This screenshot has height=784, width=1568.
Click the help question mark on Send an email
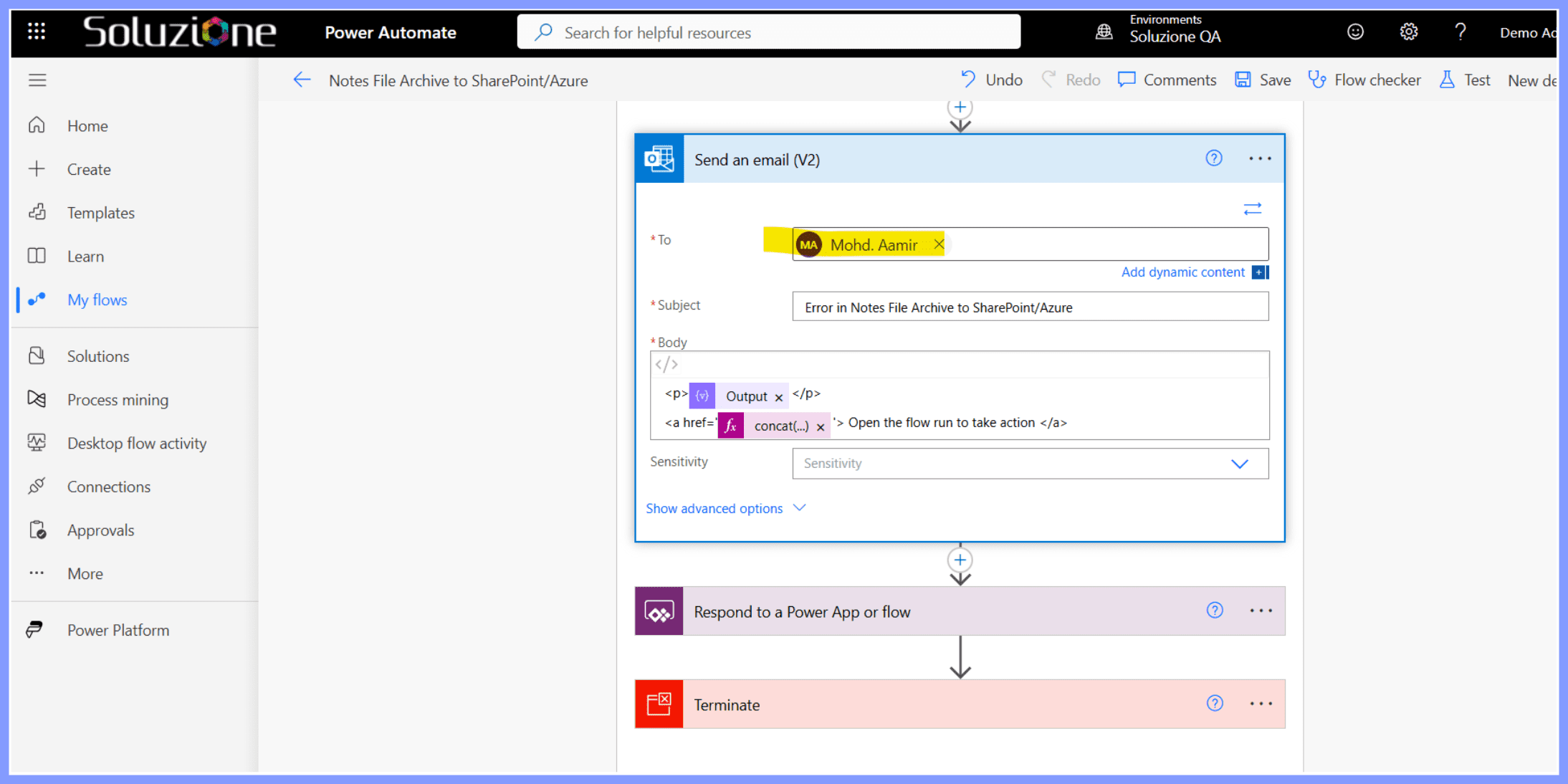[1213, 158]
